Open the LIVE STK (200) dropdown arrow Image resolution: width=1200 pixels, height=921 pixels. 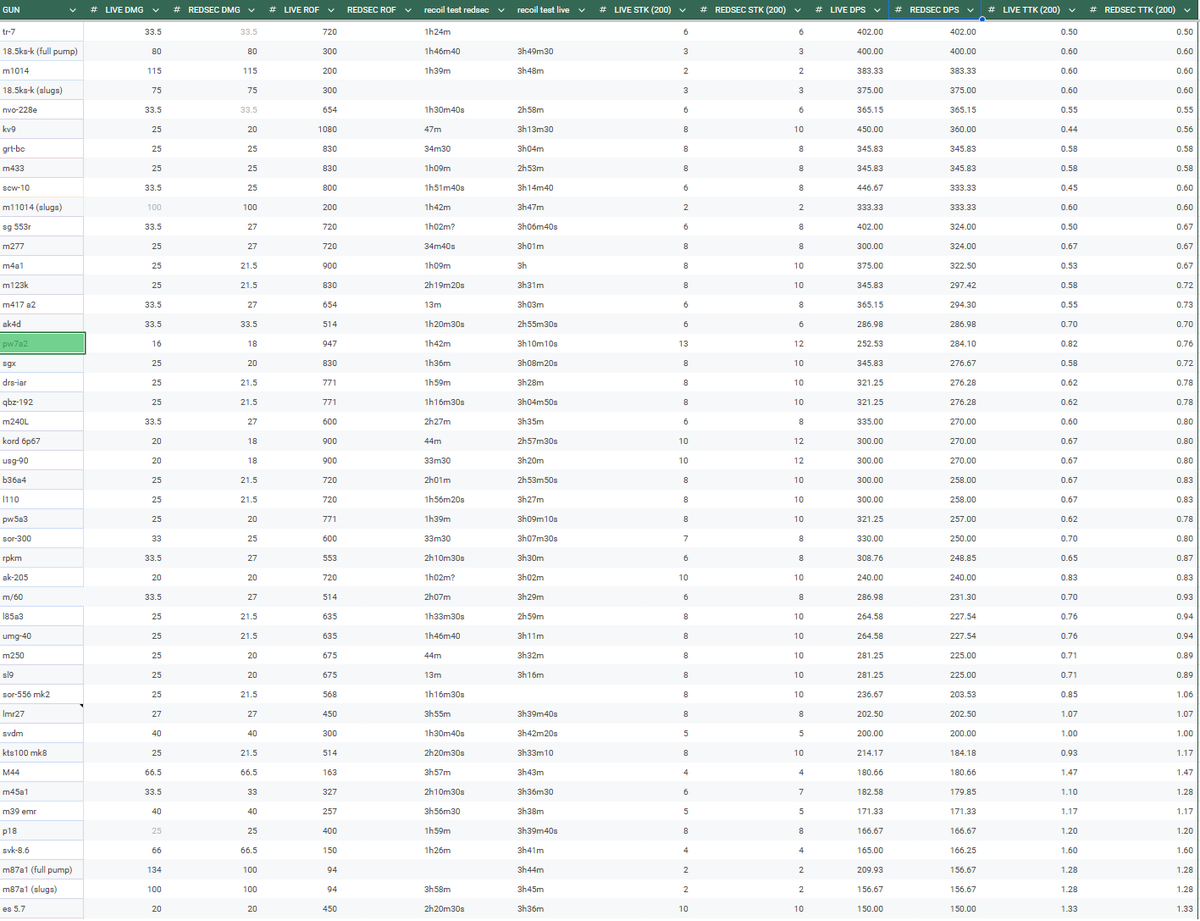pyautogui.click(x=681, y=11)
